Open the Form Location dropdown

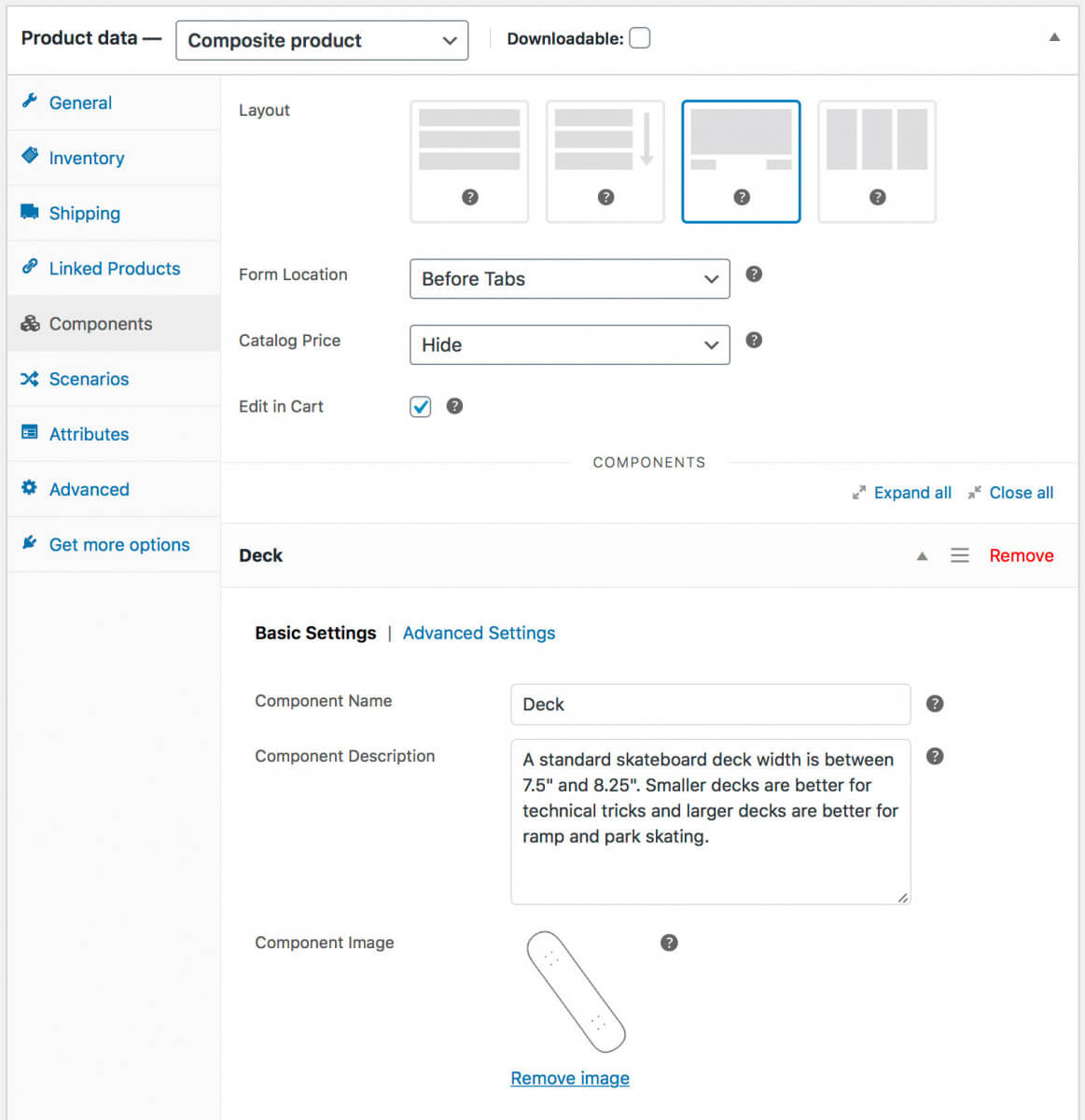point(569,279)
